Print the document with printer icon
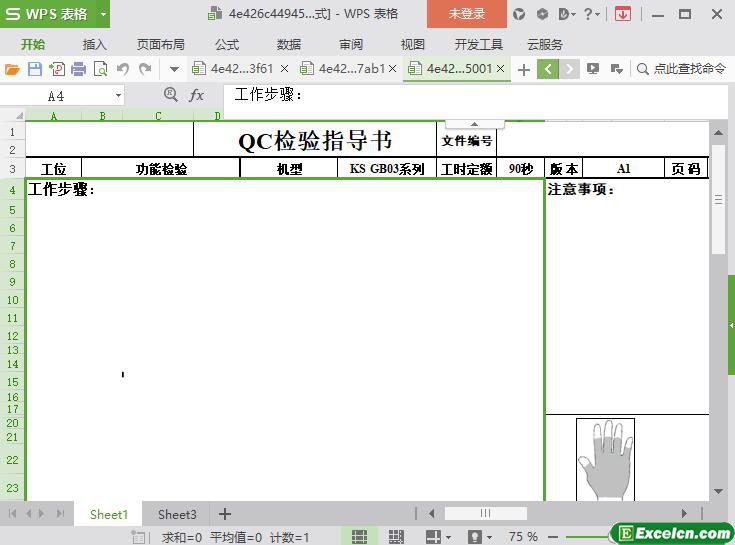The image size is (735, 545). 78,69
